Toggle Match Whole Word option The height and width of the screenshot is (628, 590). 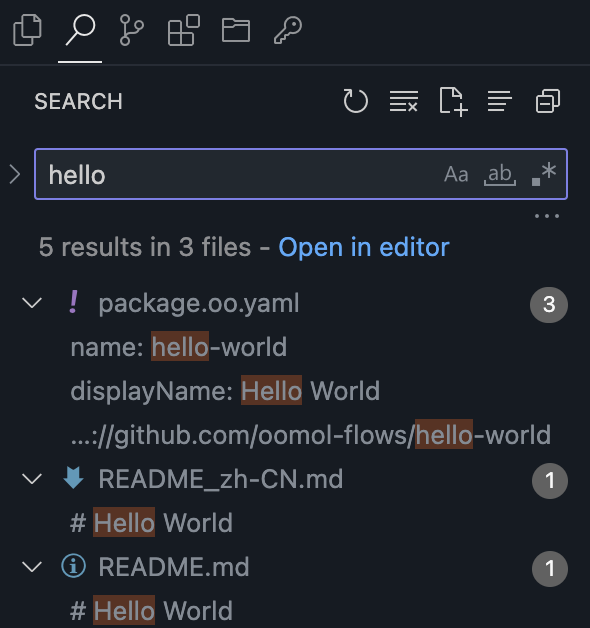[500, 174]
